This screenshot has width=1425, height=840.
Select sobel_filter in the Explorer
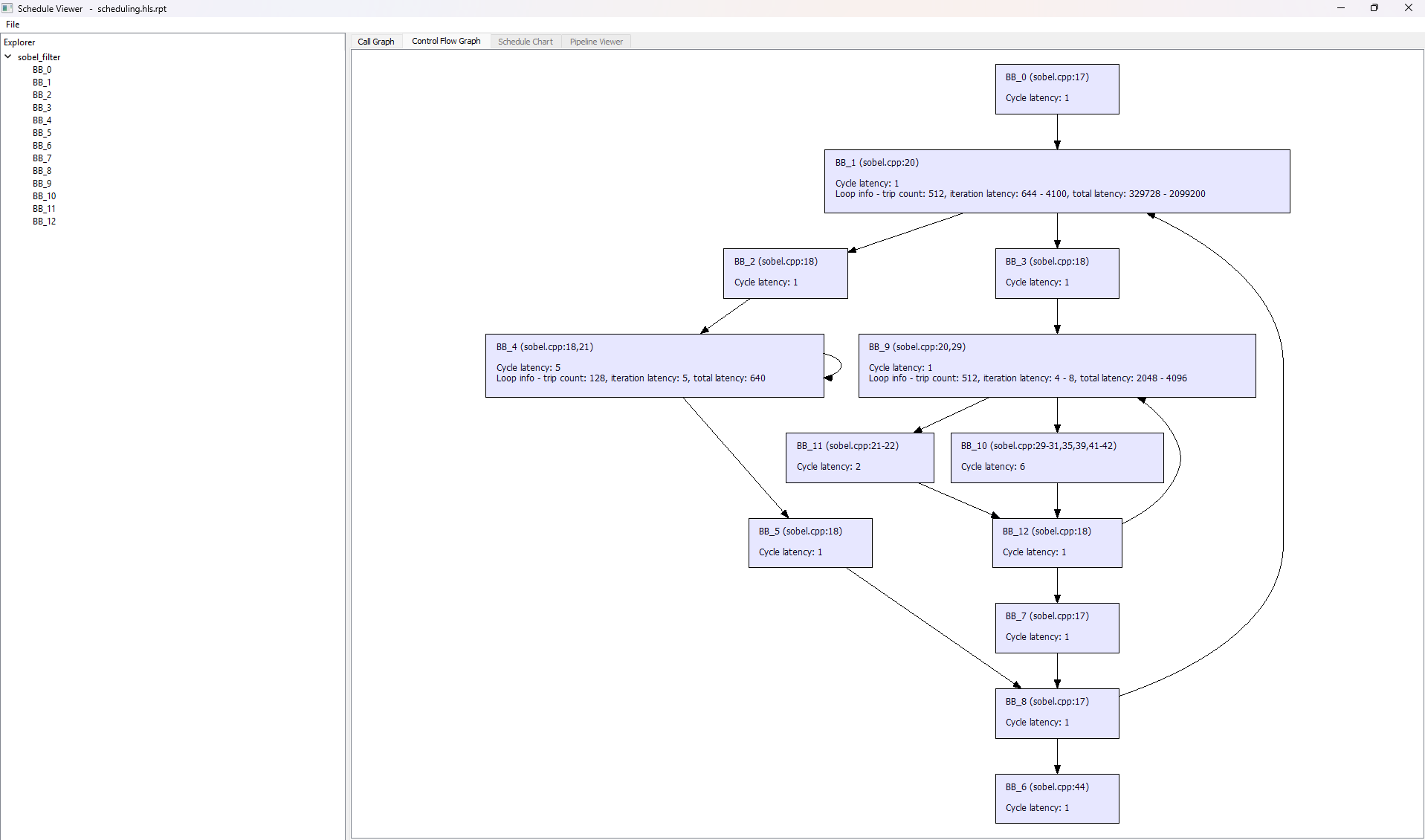39,57
